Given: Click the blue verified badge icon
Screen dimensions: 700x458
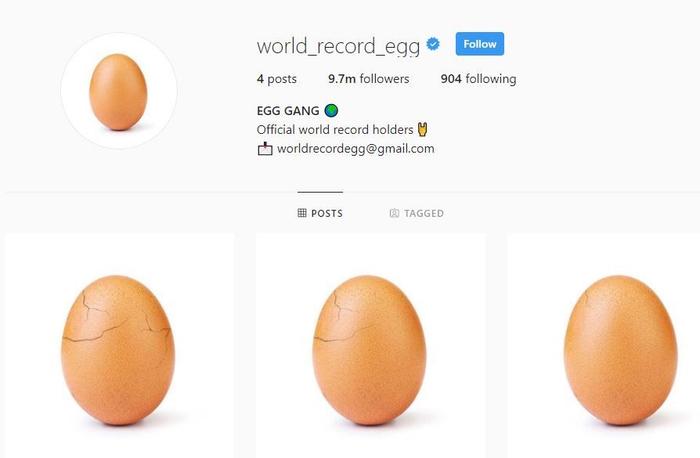Looking at the screenshot, I should point(433,44).
